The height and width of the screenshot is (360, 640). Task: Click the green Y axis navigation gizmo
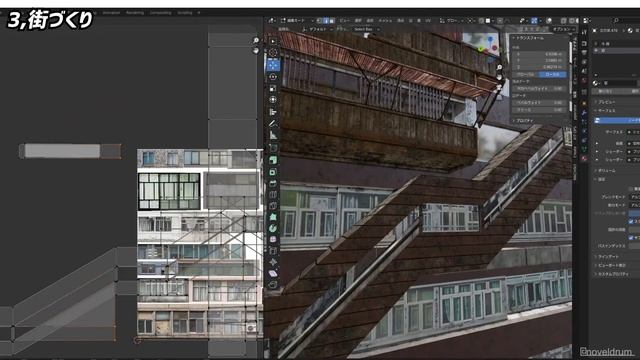481,50
